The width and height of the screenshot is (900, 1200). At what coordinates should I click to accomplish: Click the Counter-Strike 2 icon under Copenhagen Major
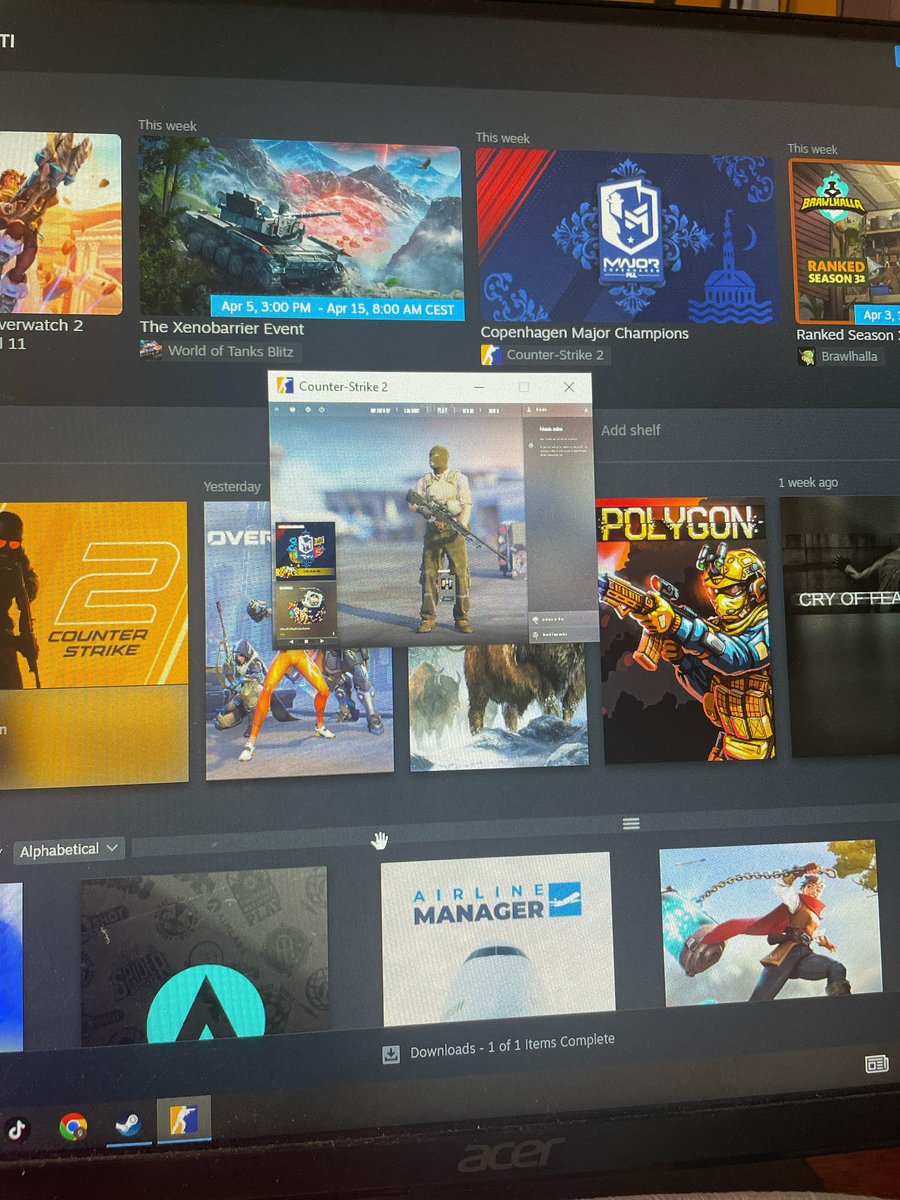click(x=491, y=355)
